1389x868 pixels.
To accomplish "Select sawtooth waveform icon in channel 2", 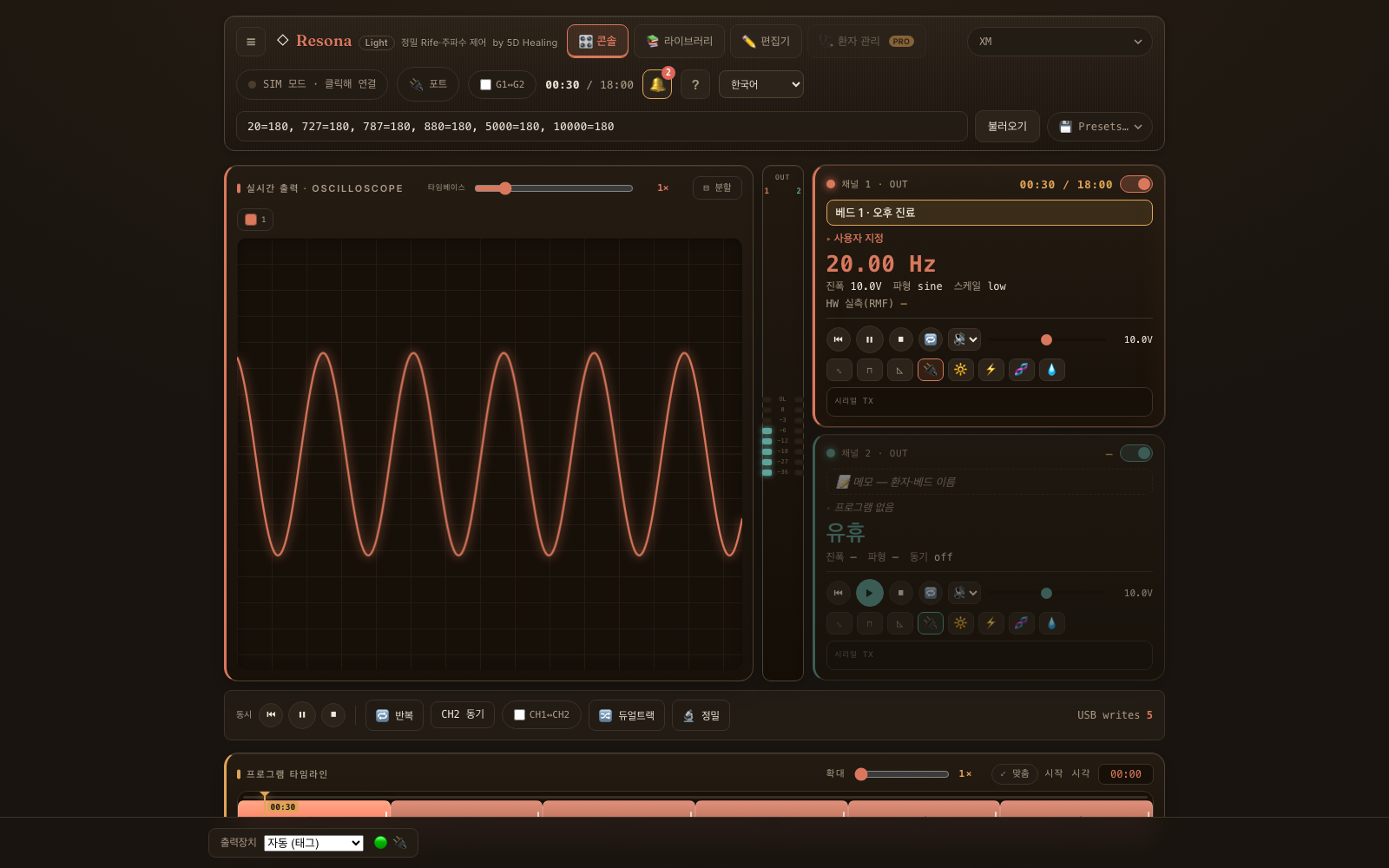I will (x=900, y=623).
